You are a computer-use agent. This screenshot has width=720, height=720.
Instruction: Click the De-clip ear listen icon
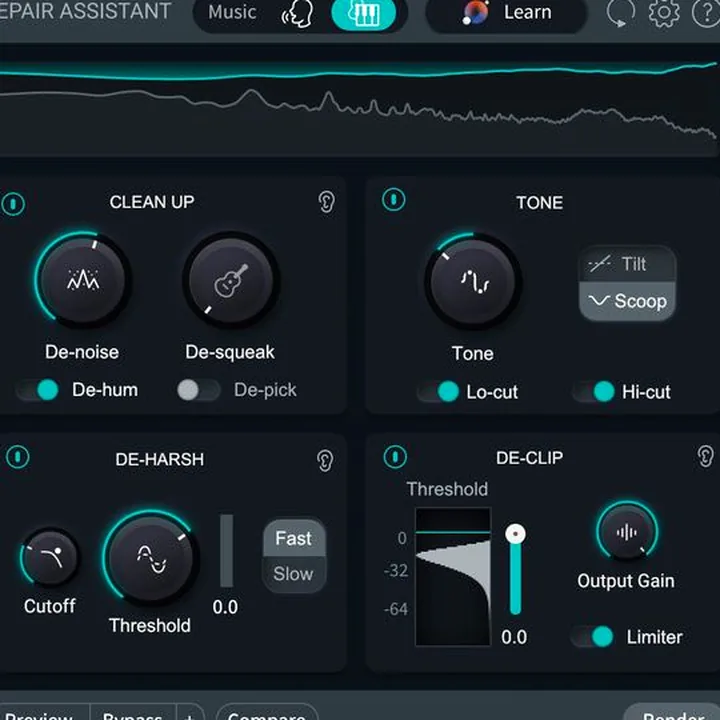tap(705, 457)
